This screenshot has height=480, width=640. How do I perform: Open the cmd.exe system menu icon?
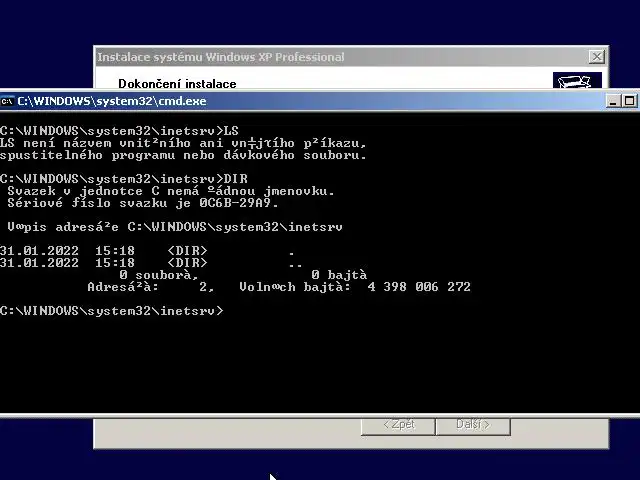[7, 101]
